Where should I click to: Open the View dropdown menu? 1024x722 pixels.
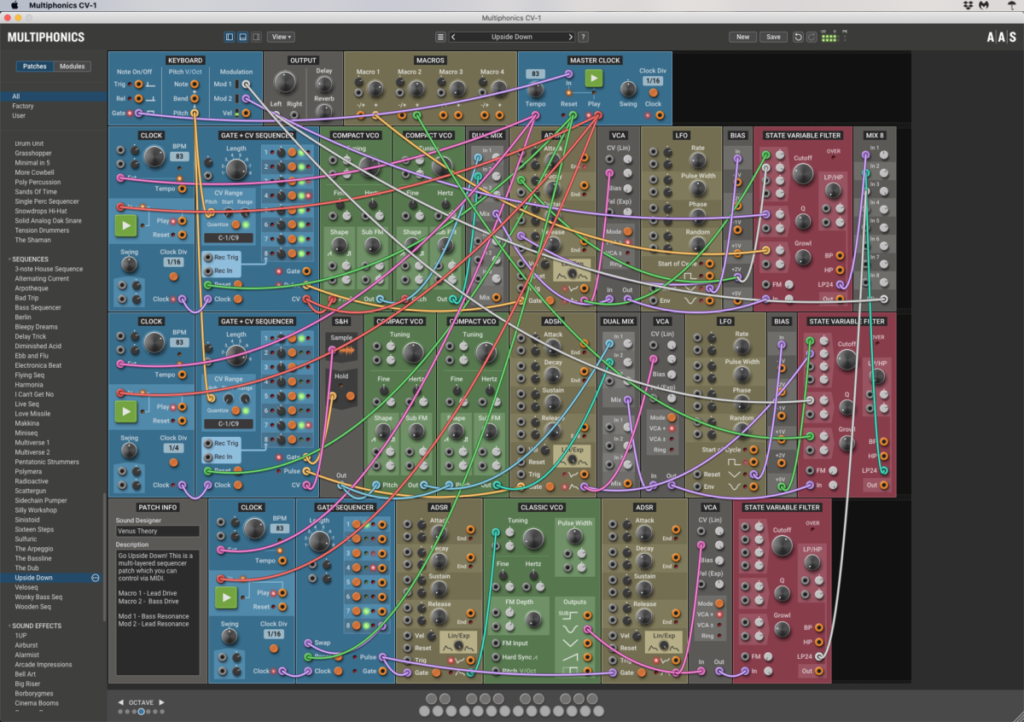coord(280,37)
